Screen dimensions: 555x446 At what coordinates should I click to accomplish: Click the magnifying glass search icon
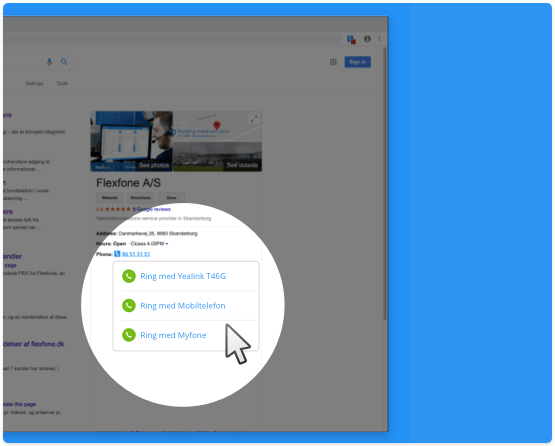point(64,62)
